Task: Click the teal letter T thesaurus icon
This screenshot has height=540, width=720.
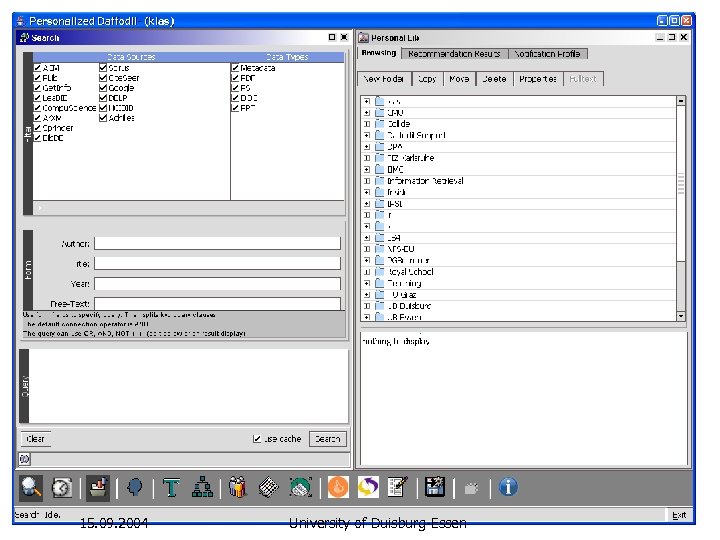Action: point(172,487)
